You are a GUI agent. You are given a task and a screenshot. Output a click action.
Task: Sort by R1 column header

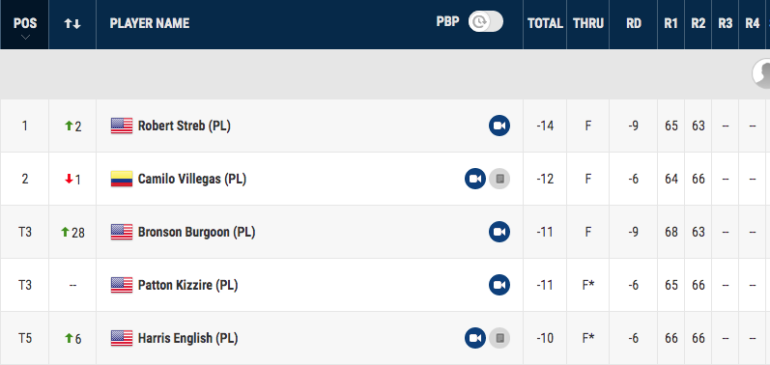click(x=671, y=23)
